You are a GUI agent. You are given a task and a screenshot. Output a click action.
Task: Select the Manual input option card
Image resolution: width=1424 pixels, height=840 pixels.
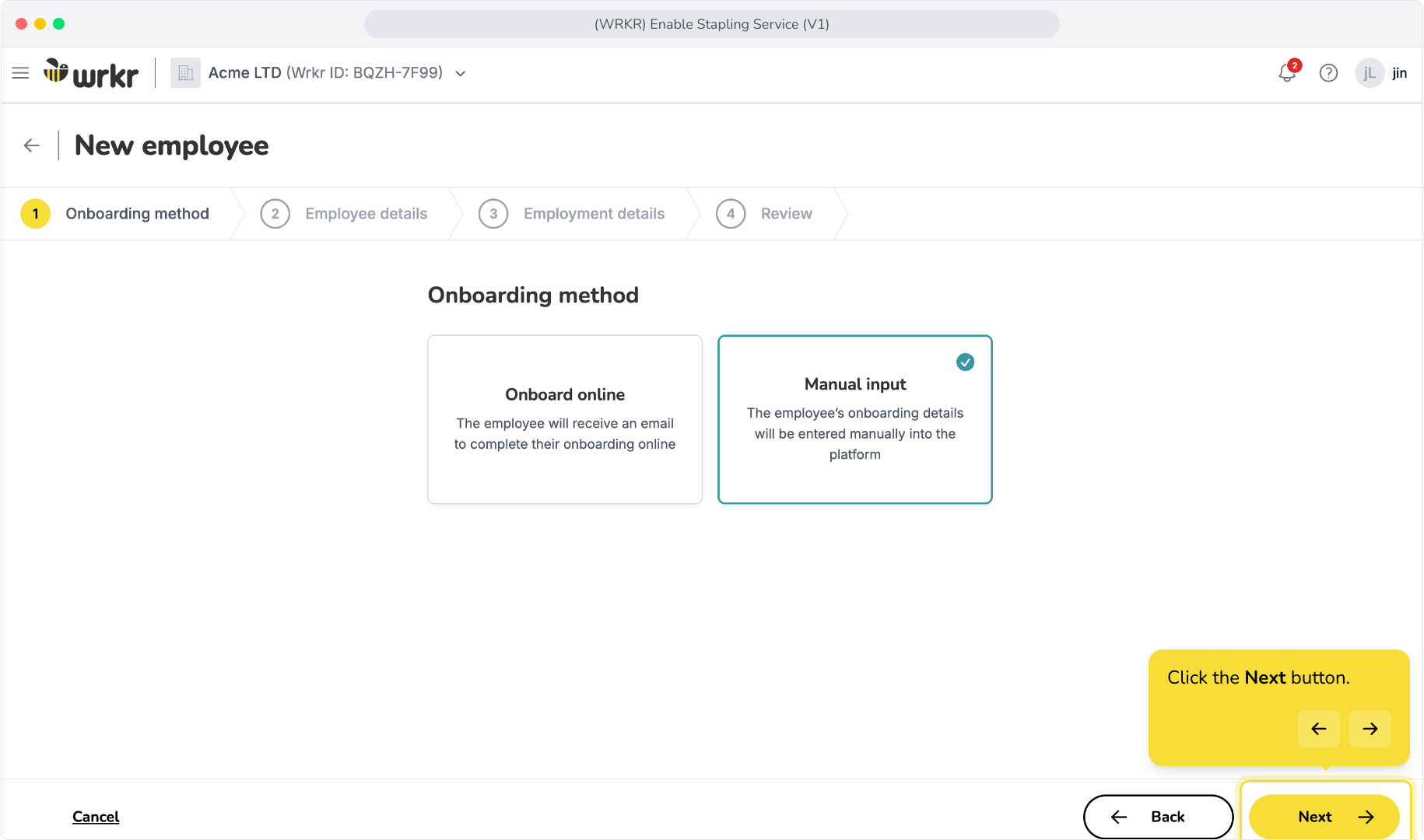[854, 419]
